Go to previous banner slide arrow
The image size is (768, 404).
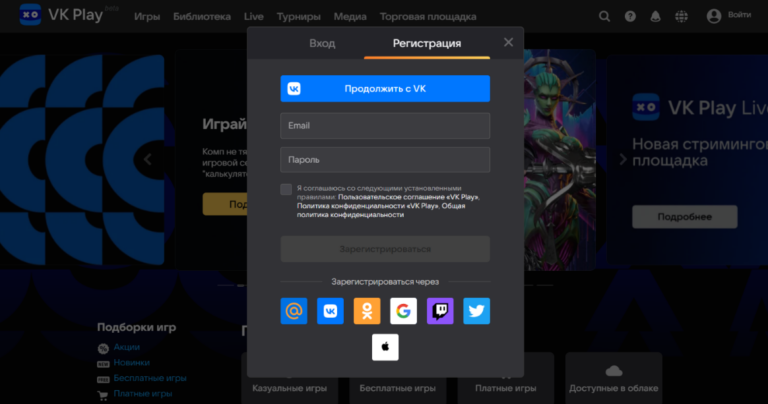[148, 159]
